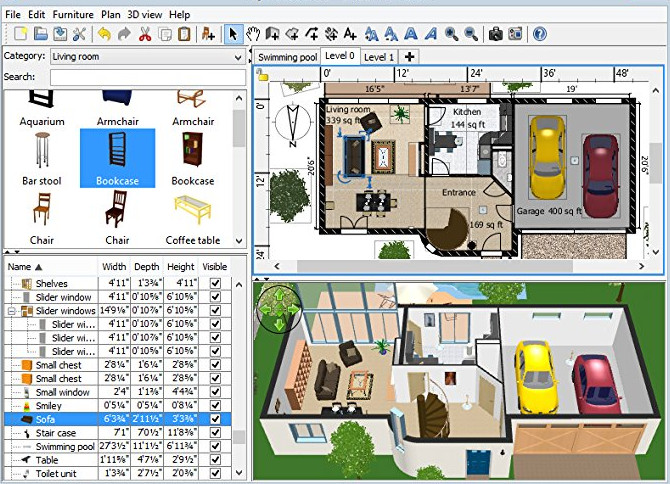This screenshot has height=484, width=670.
Task: Redo the last undone action
Action: 124,34
